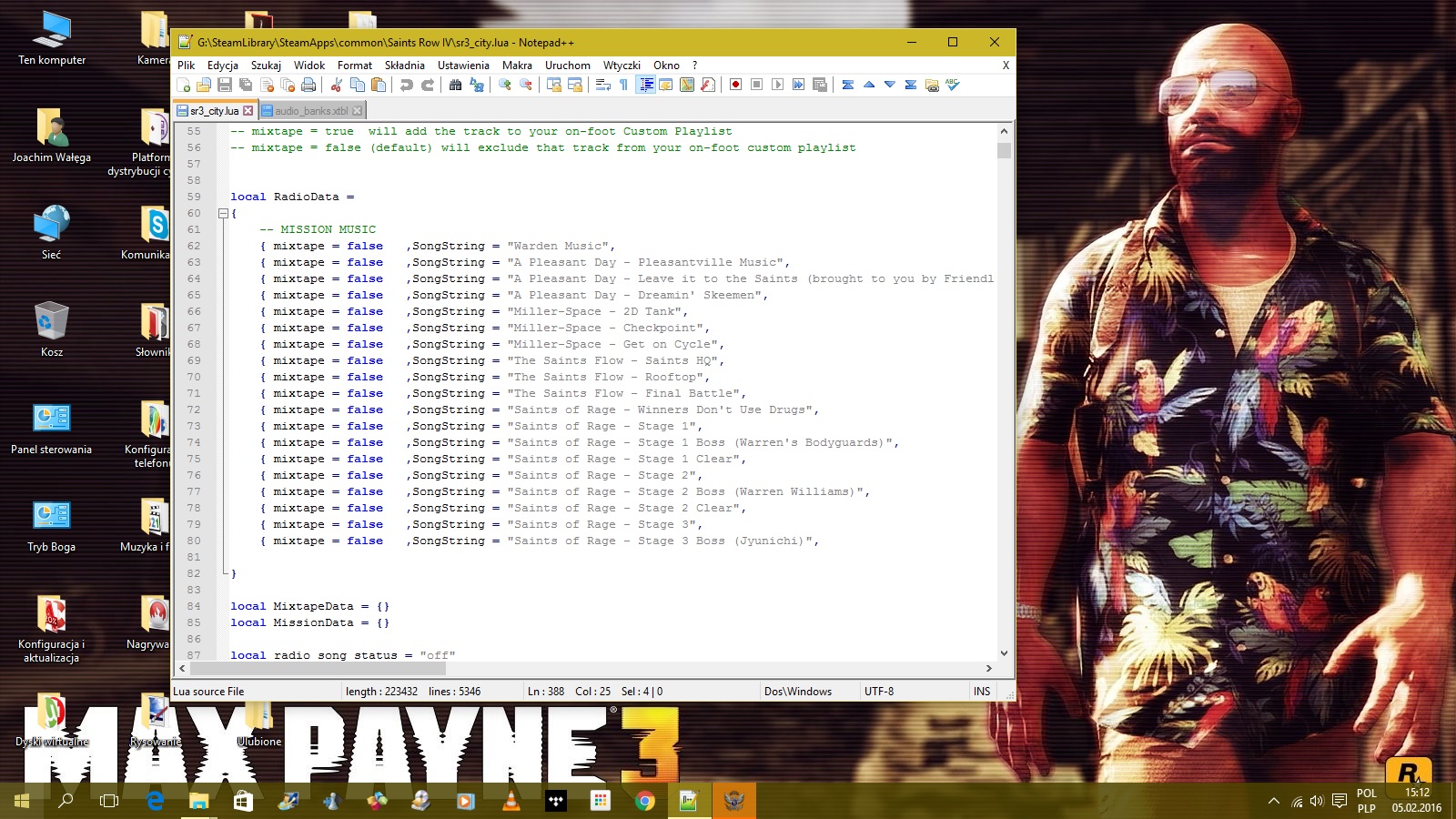Toggle word wrap in the toolbar
1456x819 pixels.
coord(602,85)
